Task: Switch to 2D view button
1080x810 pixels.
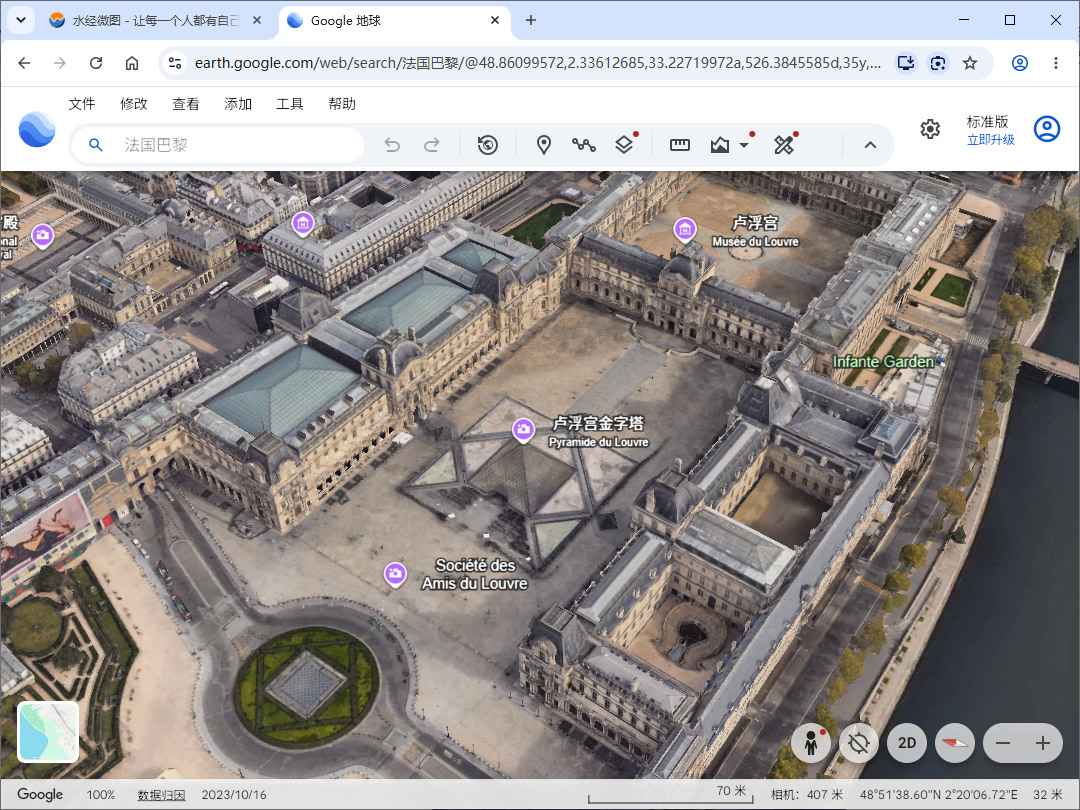Action: tap(906, 743)
